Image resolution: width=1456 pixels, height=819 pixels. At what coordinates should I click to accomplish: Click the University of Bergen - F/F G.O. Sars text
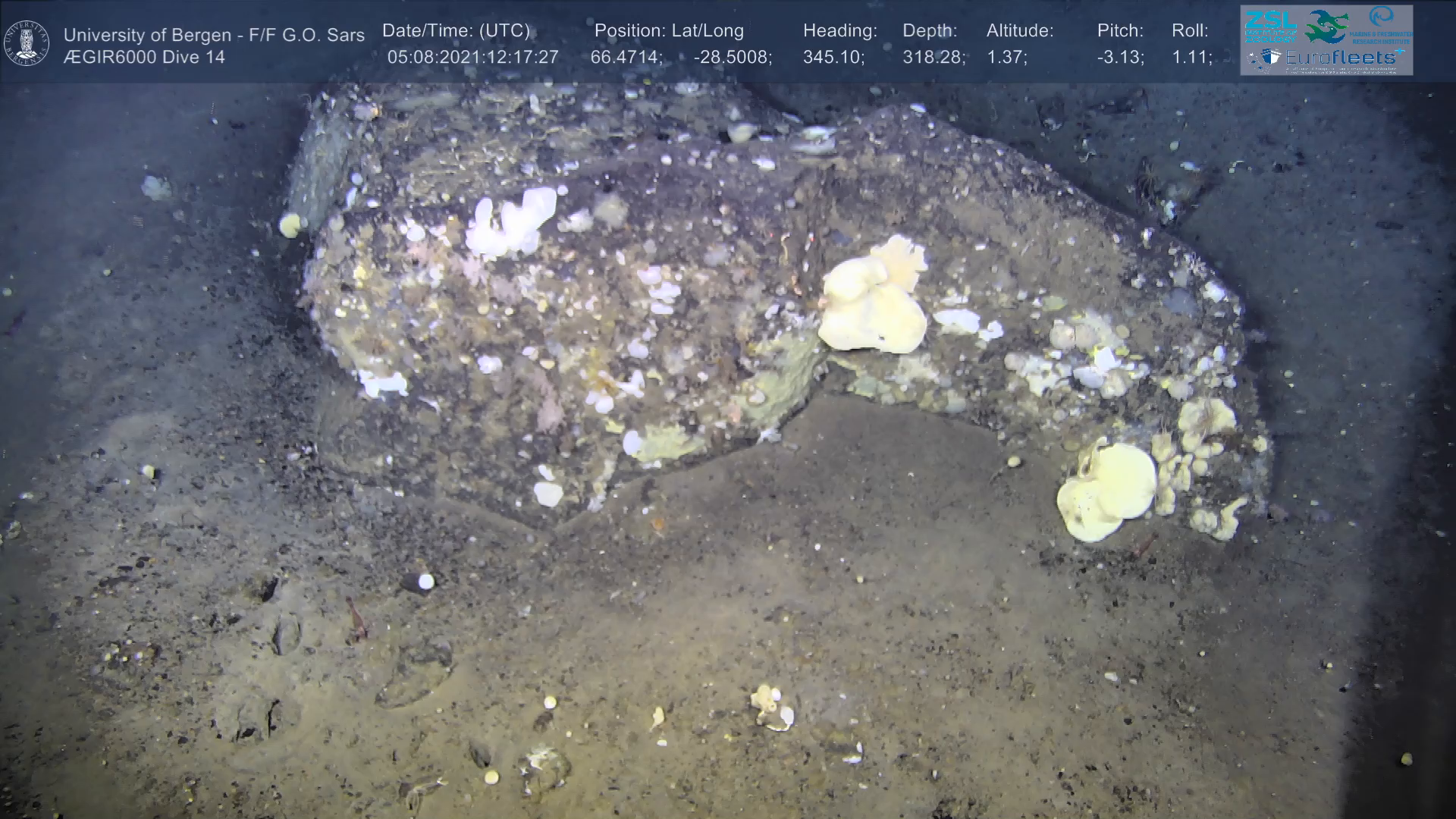pos(214,35)
